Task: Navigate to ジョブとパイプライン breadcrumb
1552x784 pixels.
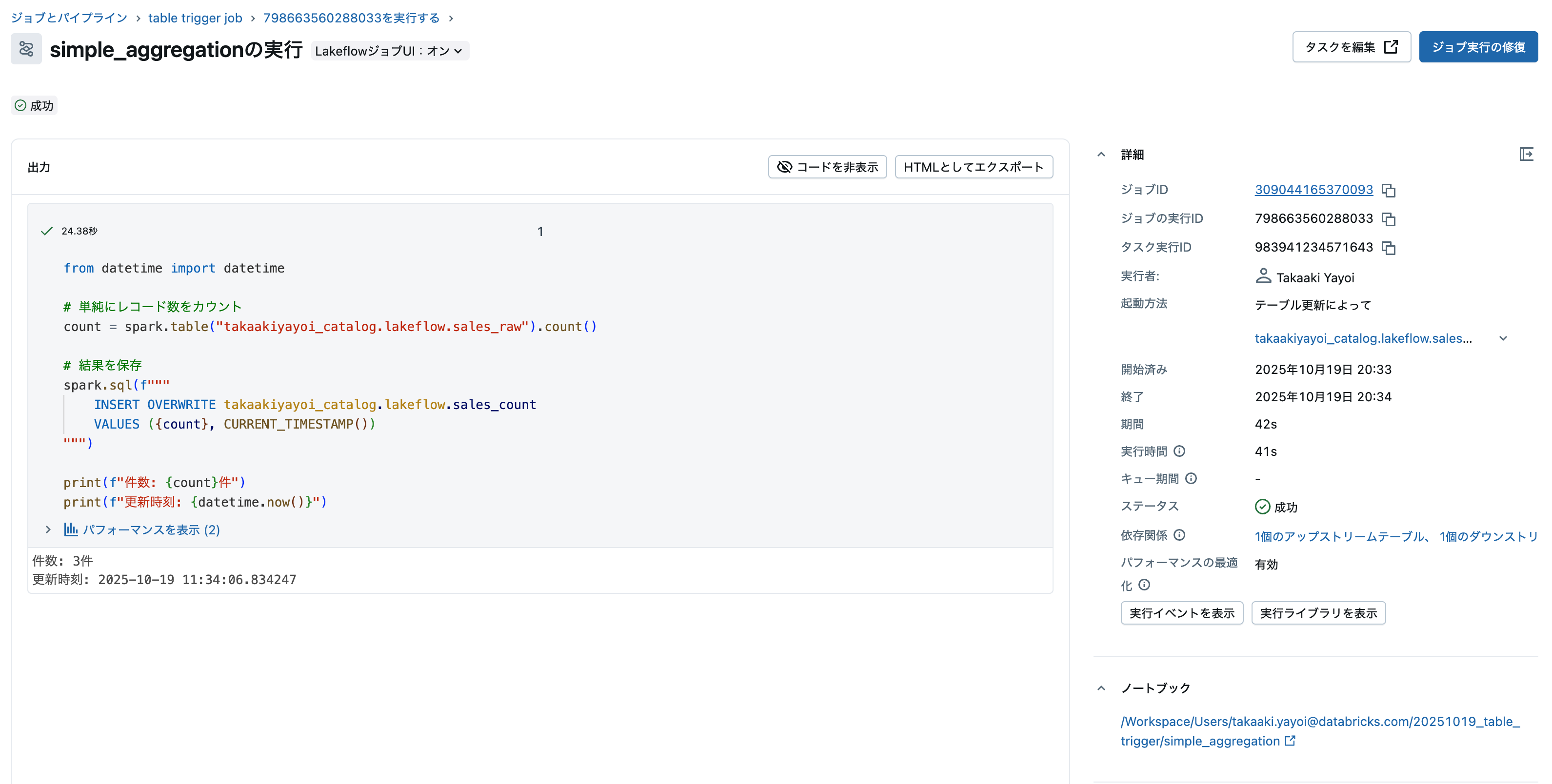Action: tap(68, 18)
